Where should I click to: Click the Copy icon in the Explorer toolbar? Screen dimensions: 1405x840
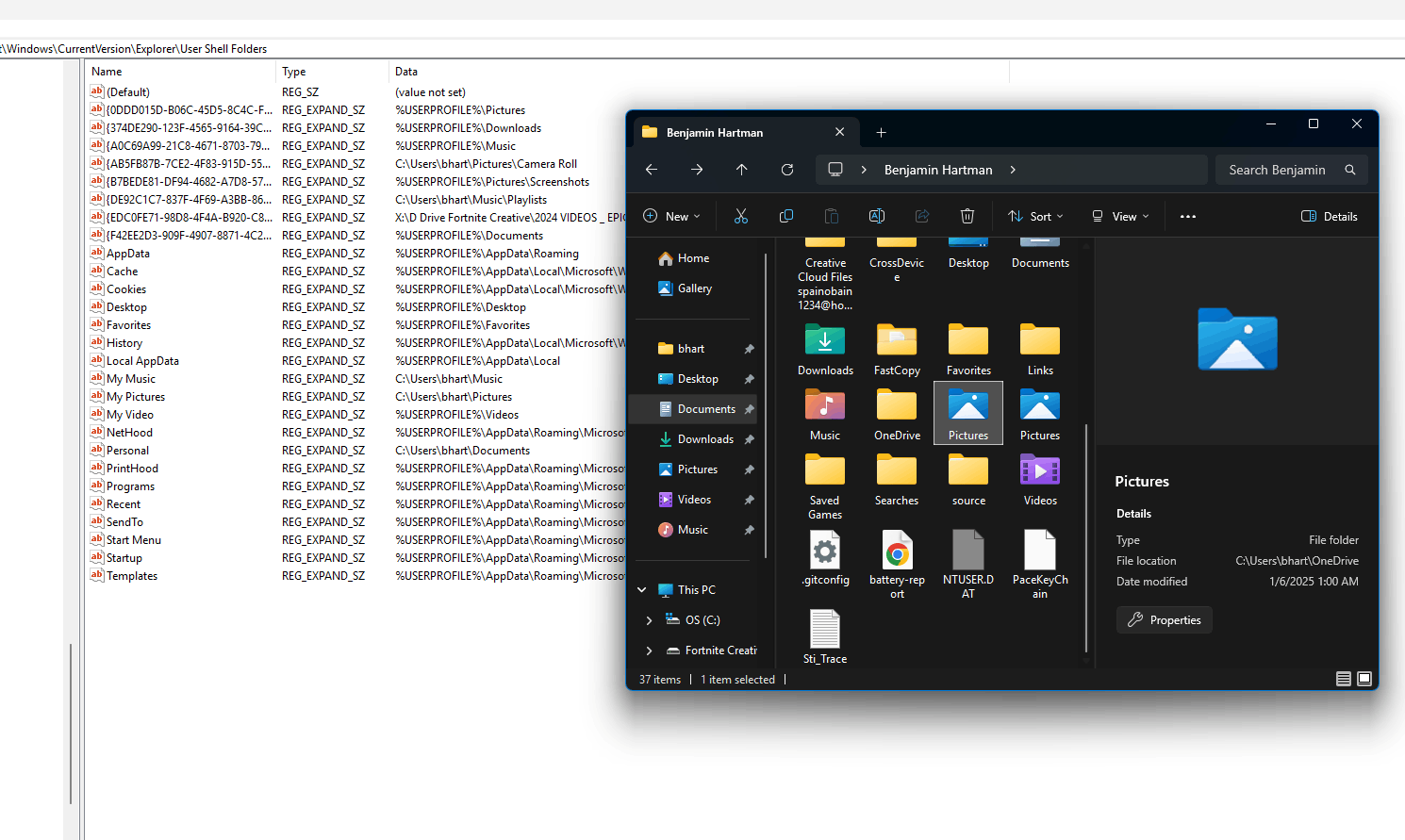(786, 216)
